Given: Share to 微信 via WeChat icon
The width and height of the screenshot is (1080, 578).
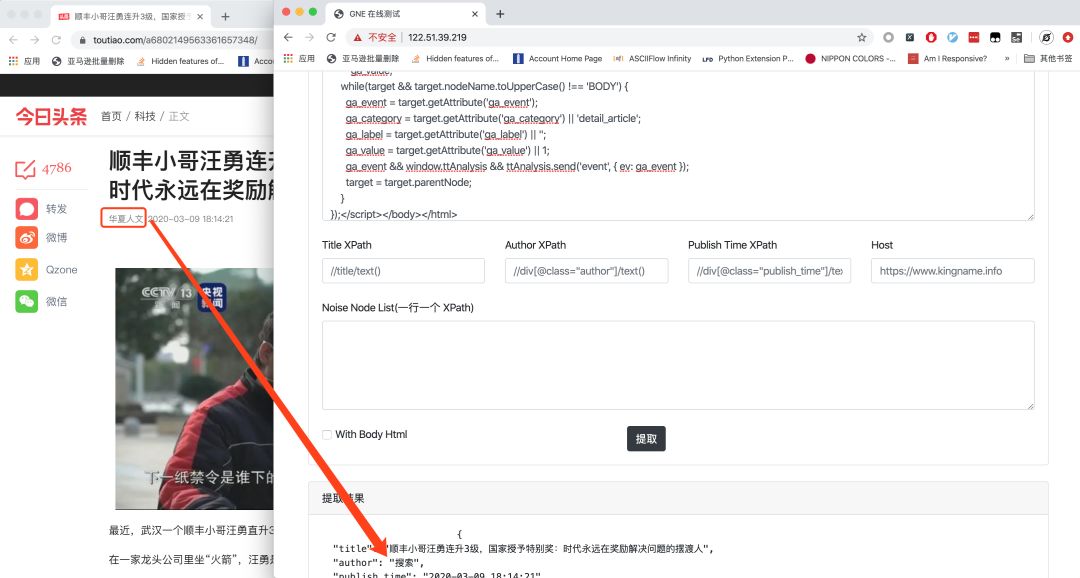Looking at the screenshot, I should (27, 301).
